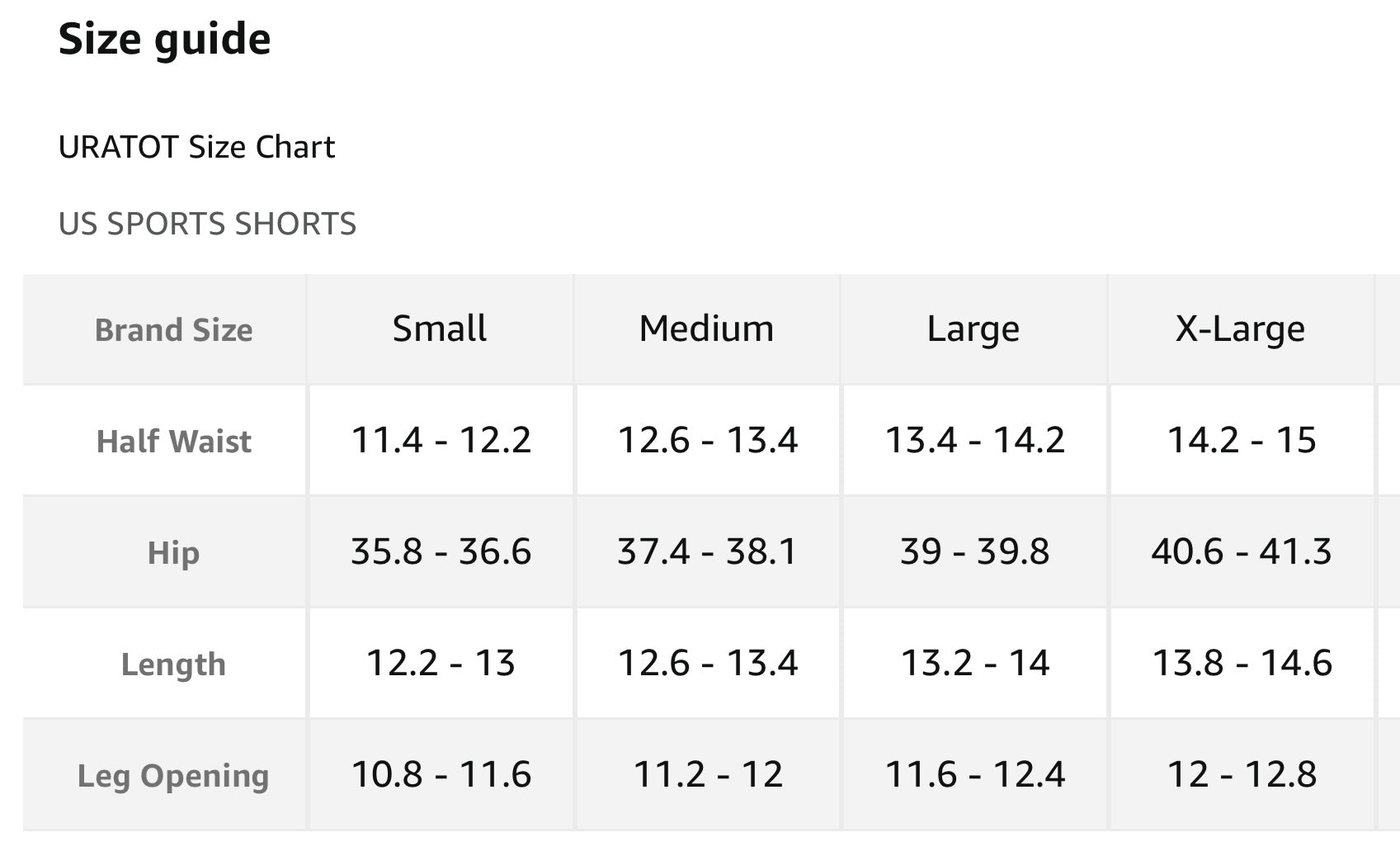The height and width of the screenshot is (856, 1400).
Task: Click the Small half waist 11.4 - 12.2 cell
Action: point(441,440)
